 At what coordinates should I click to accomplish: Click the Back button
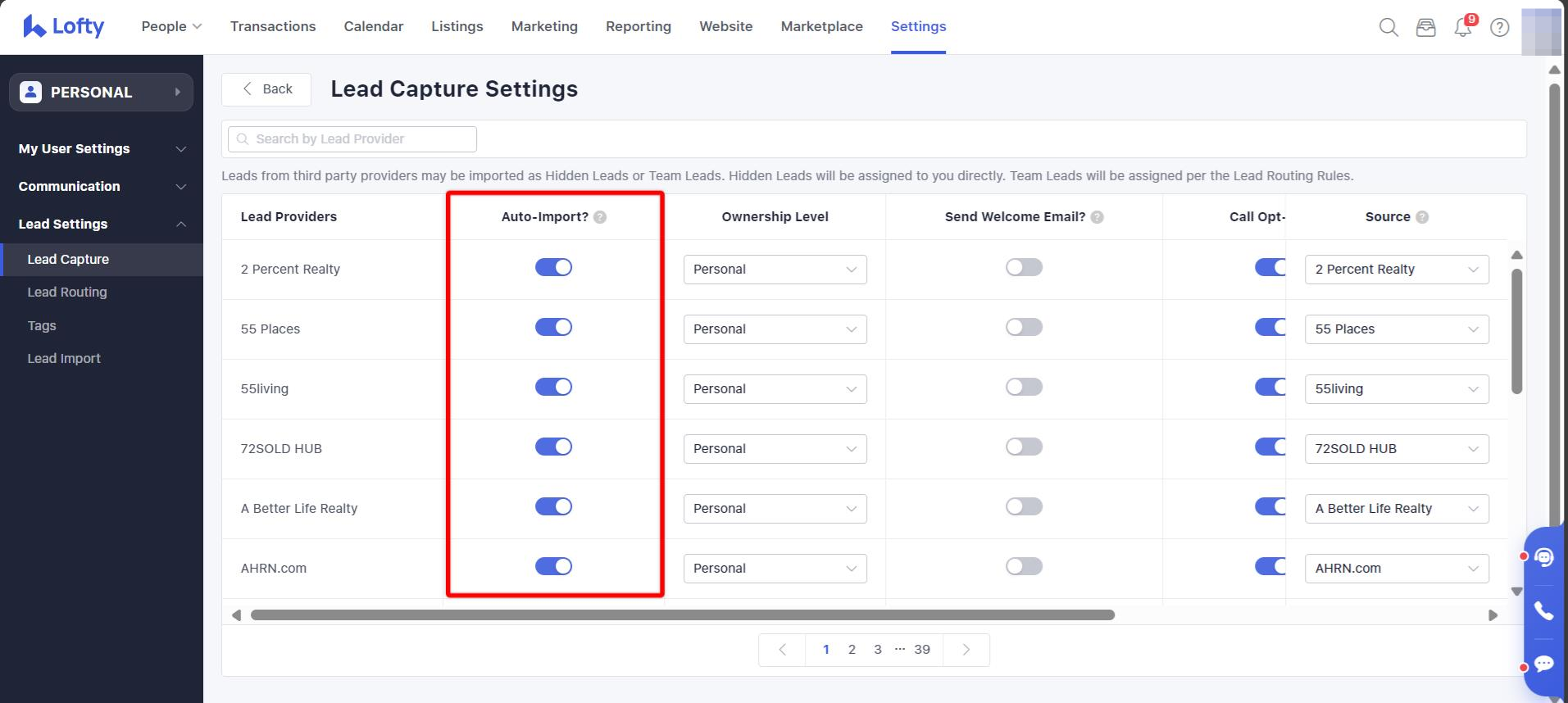266,89
